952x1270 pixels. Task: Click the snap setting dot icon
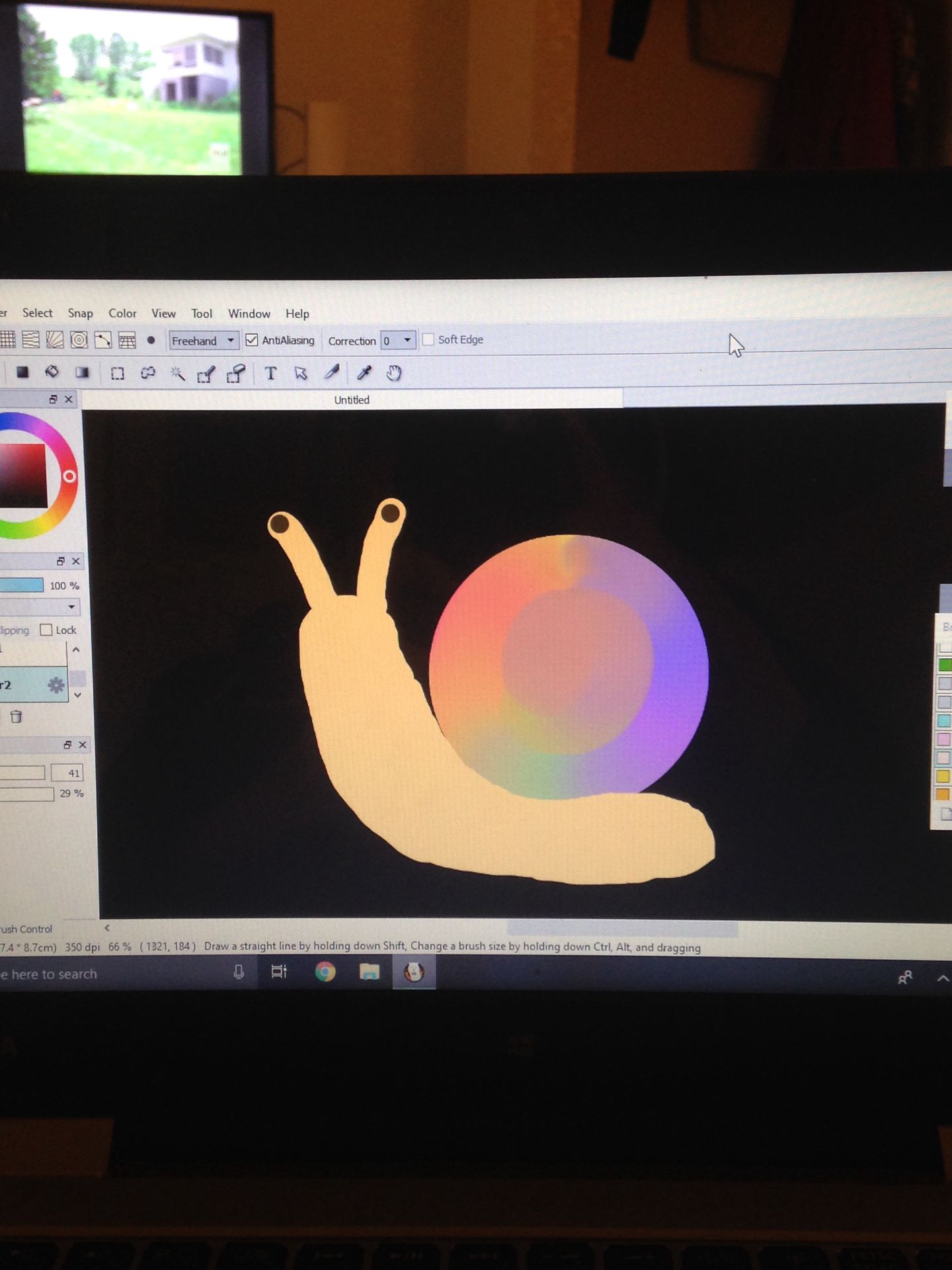coord(151,340)
